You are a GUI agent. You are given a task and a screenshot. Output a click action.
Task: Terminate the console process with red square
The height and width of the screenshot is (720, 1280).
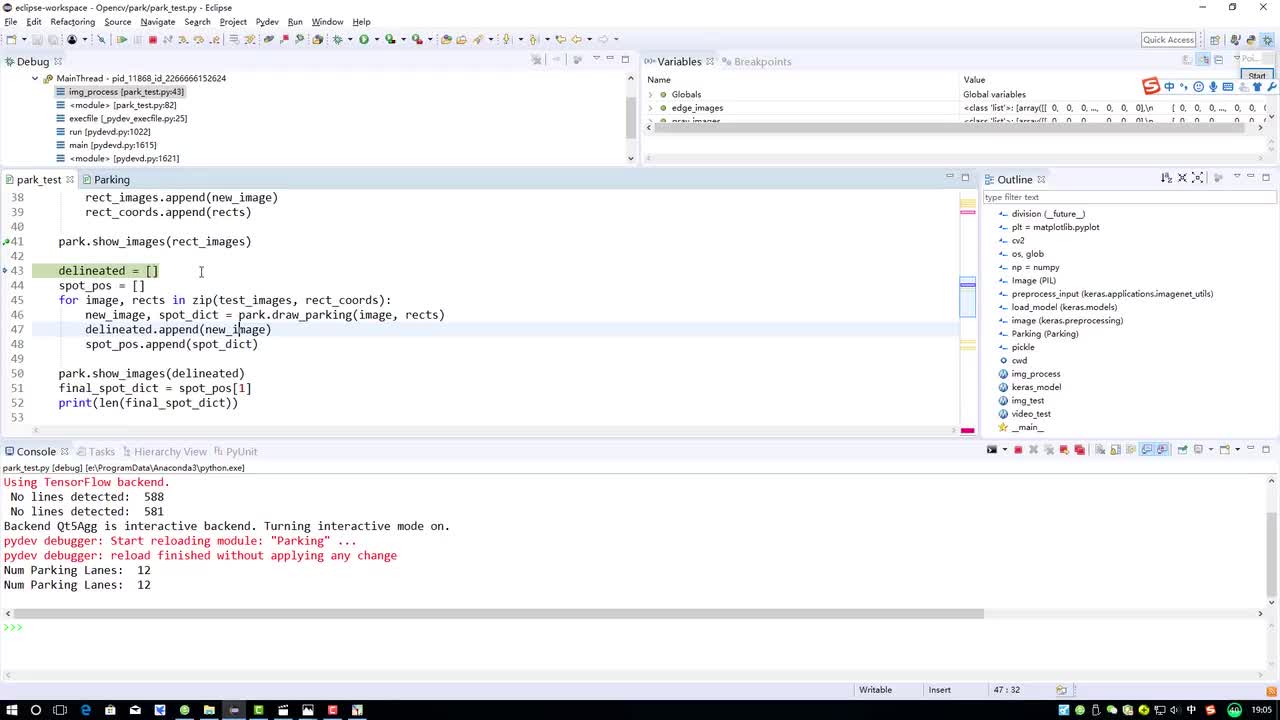[x=1018, y=450]
